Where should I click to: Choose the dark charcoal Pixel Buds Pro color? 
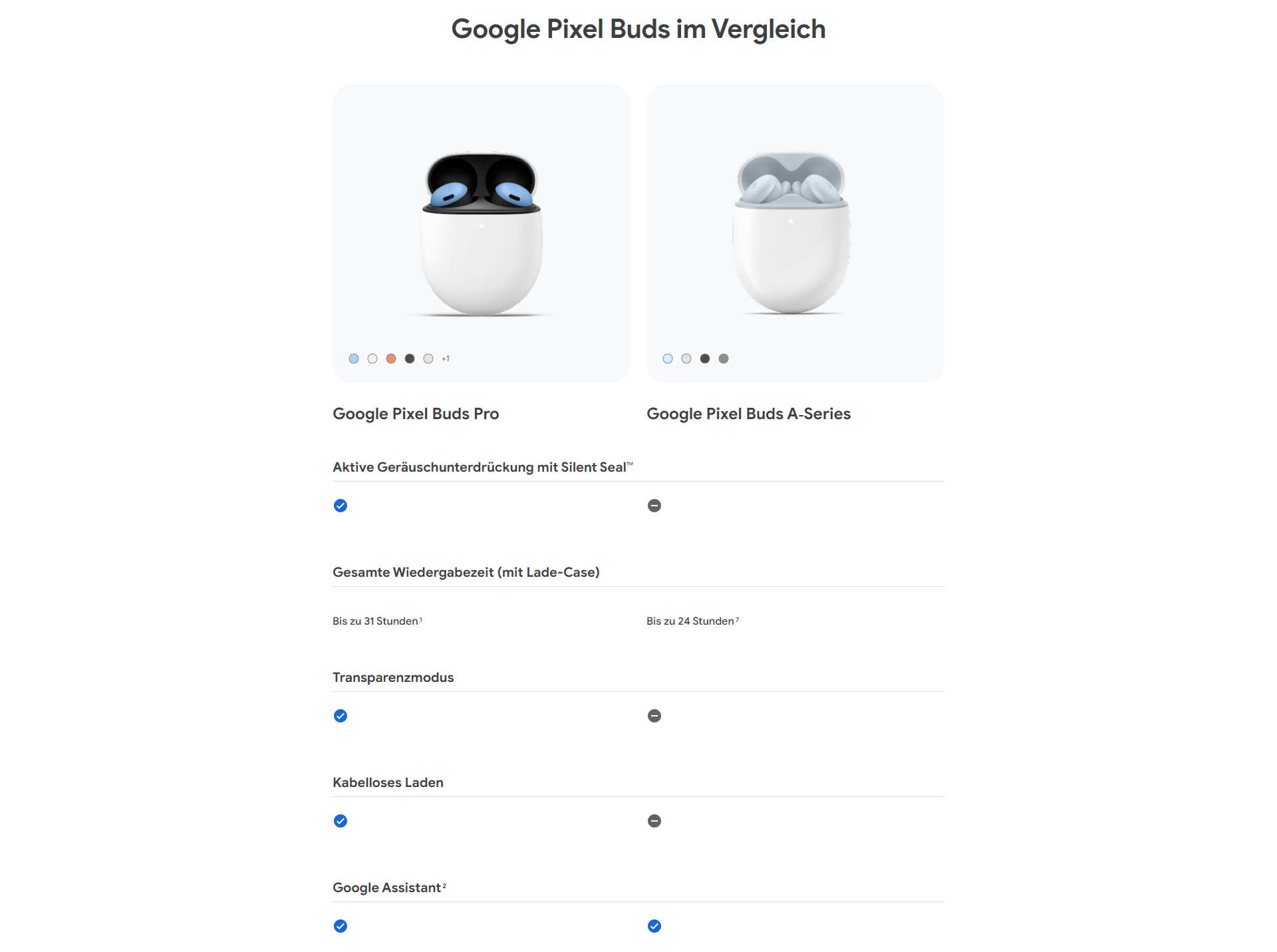point(410,359)
